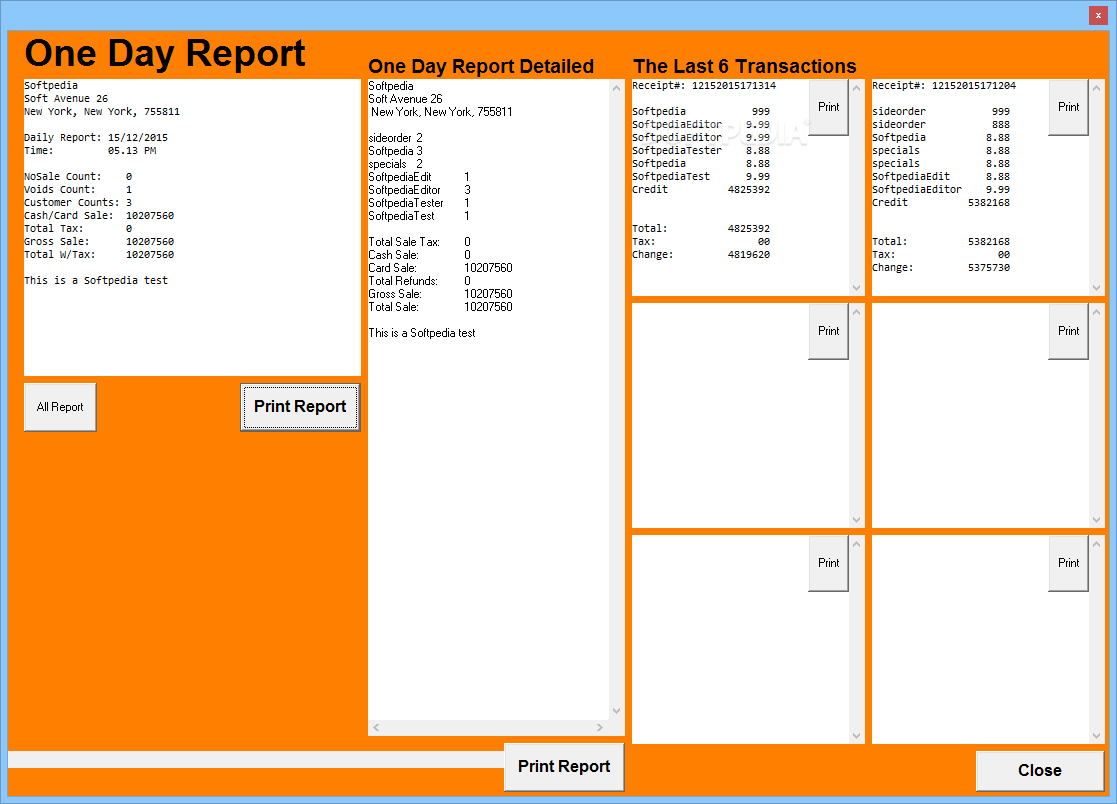Click up arrow in middle-right transaction scrollbar
Screen dimensions: 1117x804
click(1096, 312)
